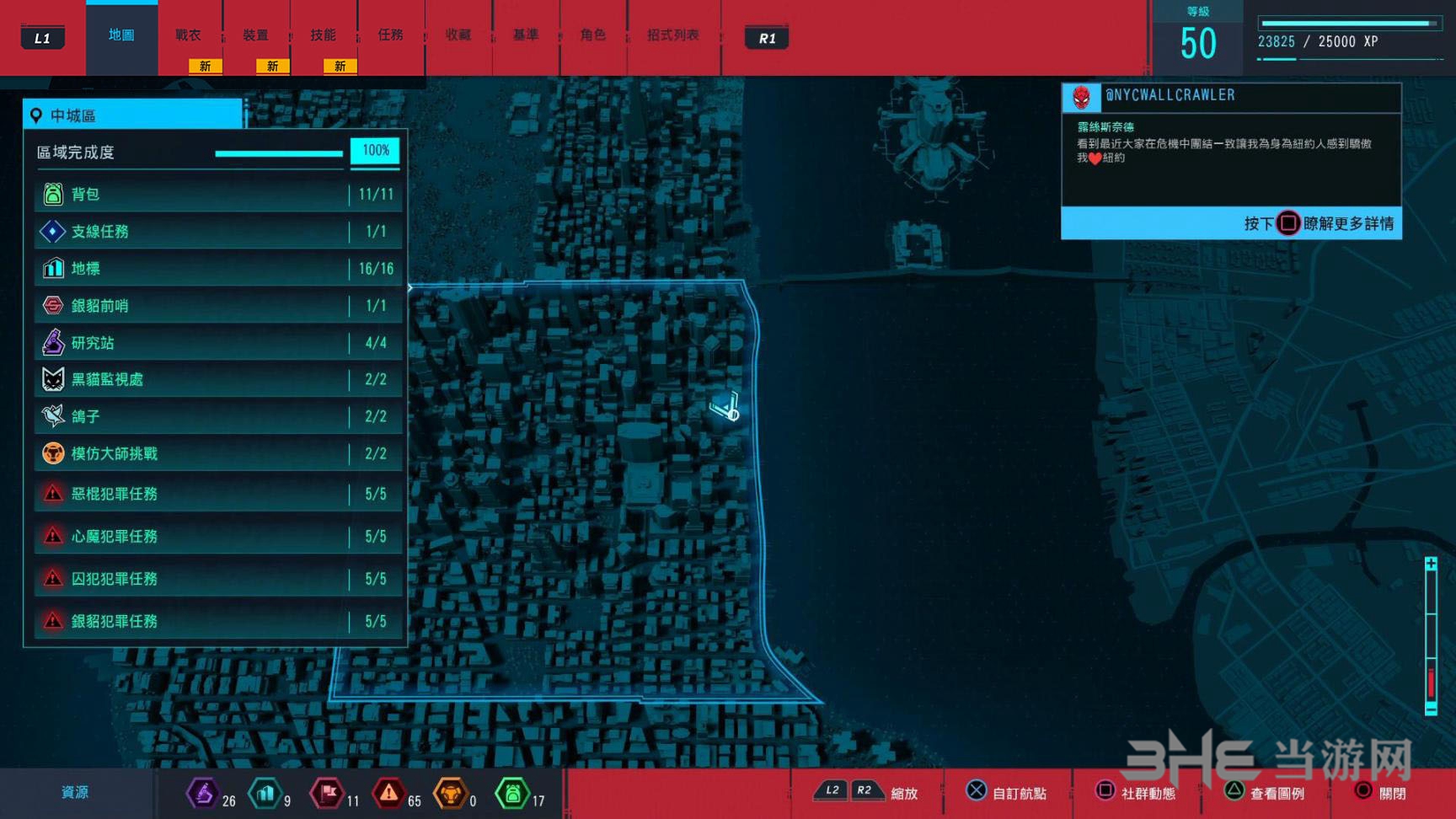Click the 新 badge under 戰衣
This screenshot has height=819, width=1456.
tap(205, 66)
